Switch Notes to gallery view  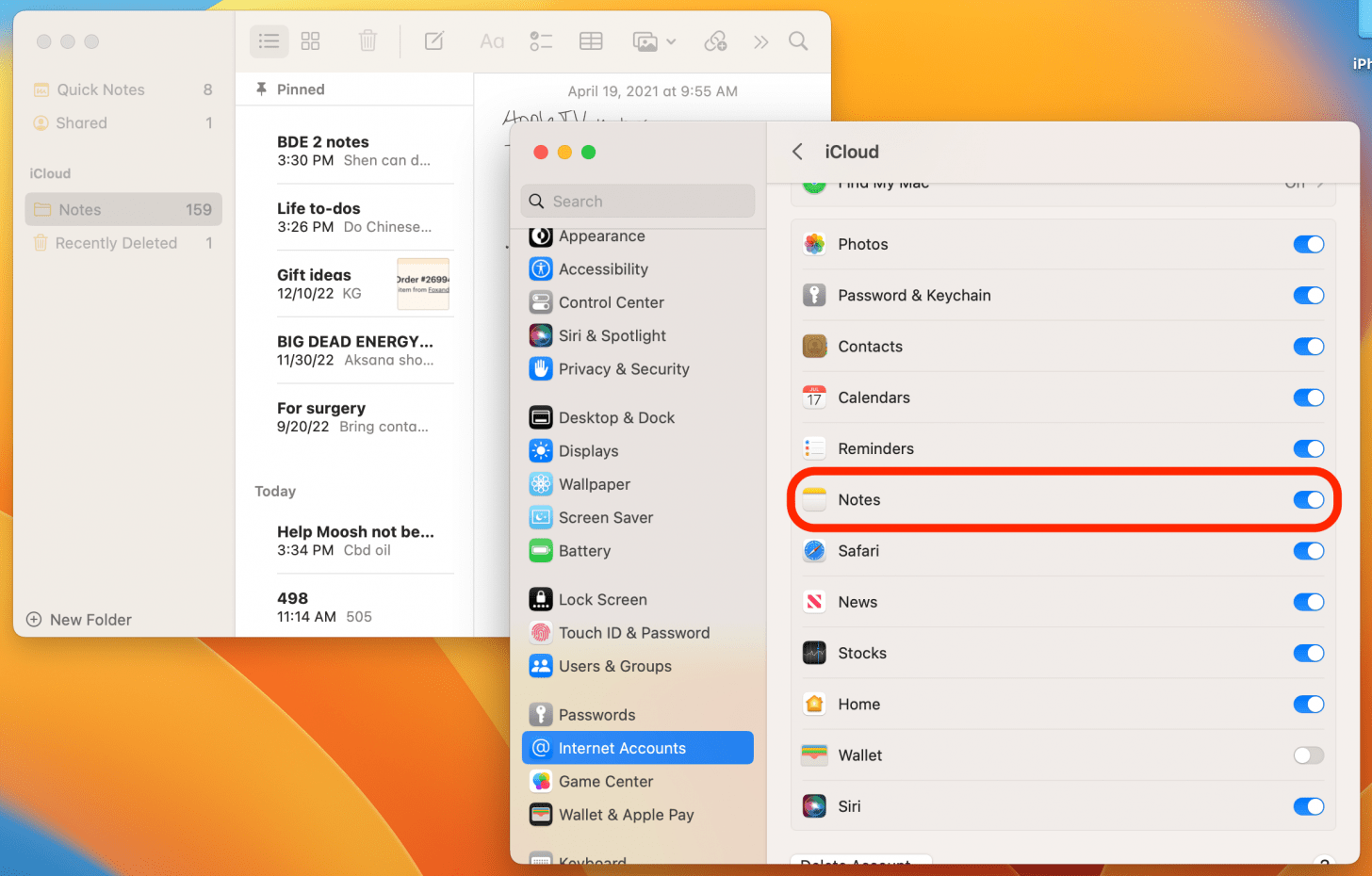310,41
